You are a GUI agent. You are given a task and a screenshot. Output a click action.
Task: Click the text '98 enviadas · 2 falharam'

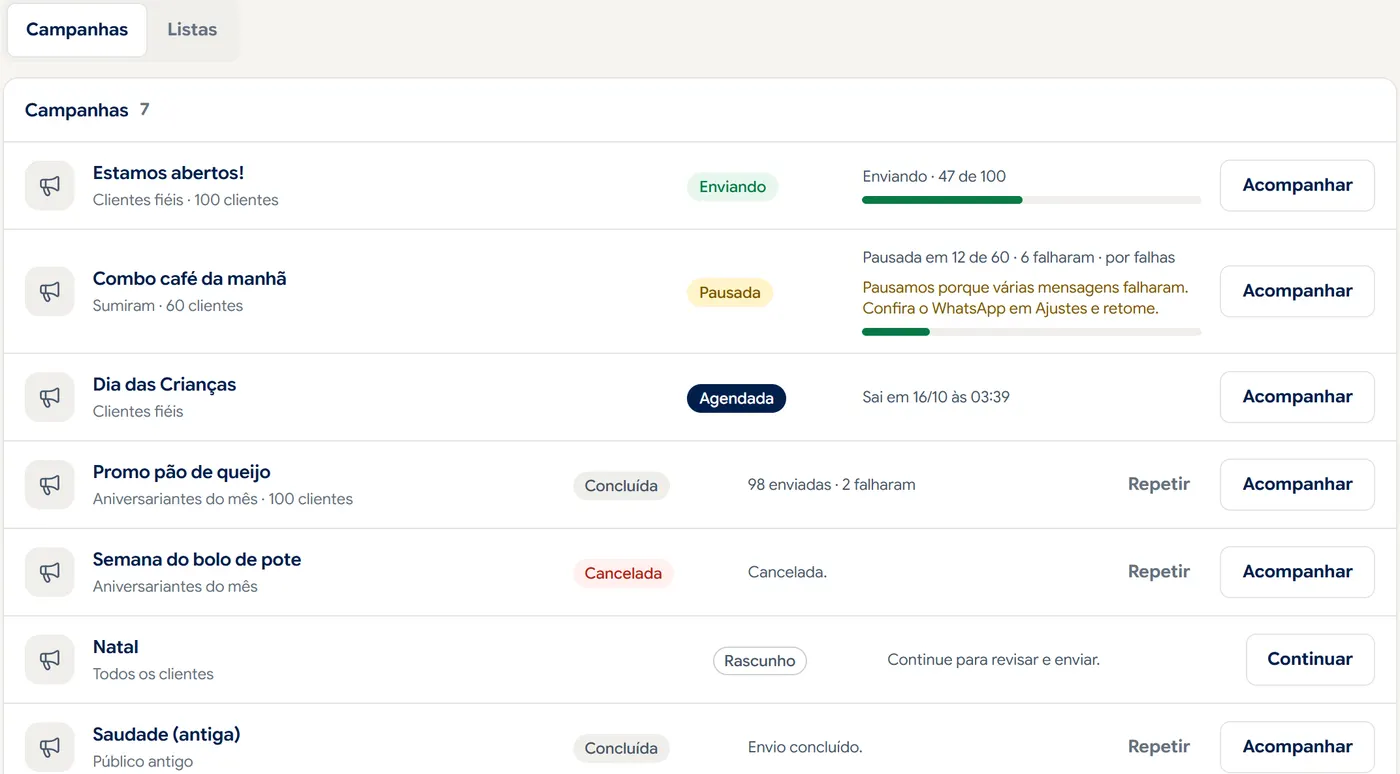tap(831, 484)
